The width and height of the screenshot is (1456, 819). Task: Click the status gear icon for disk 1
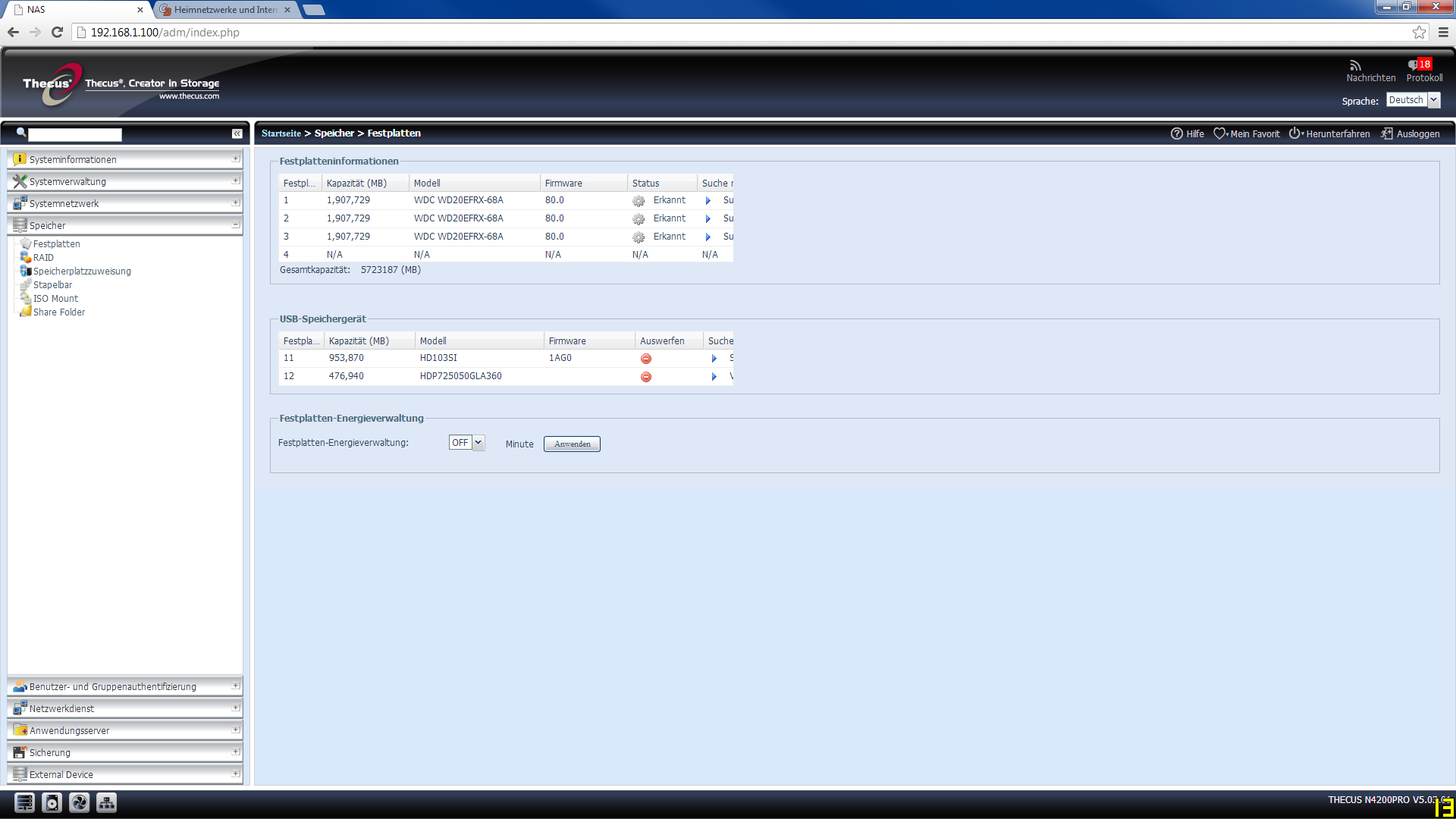click(639, 201)
